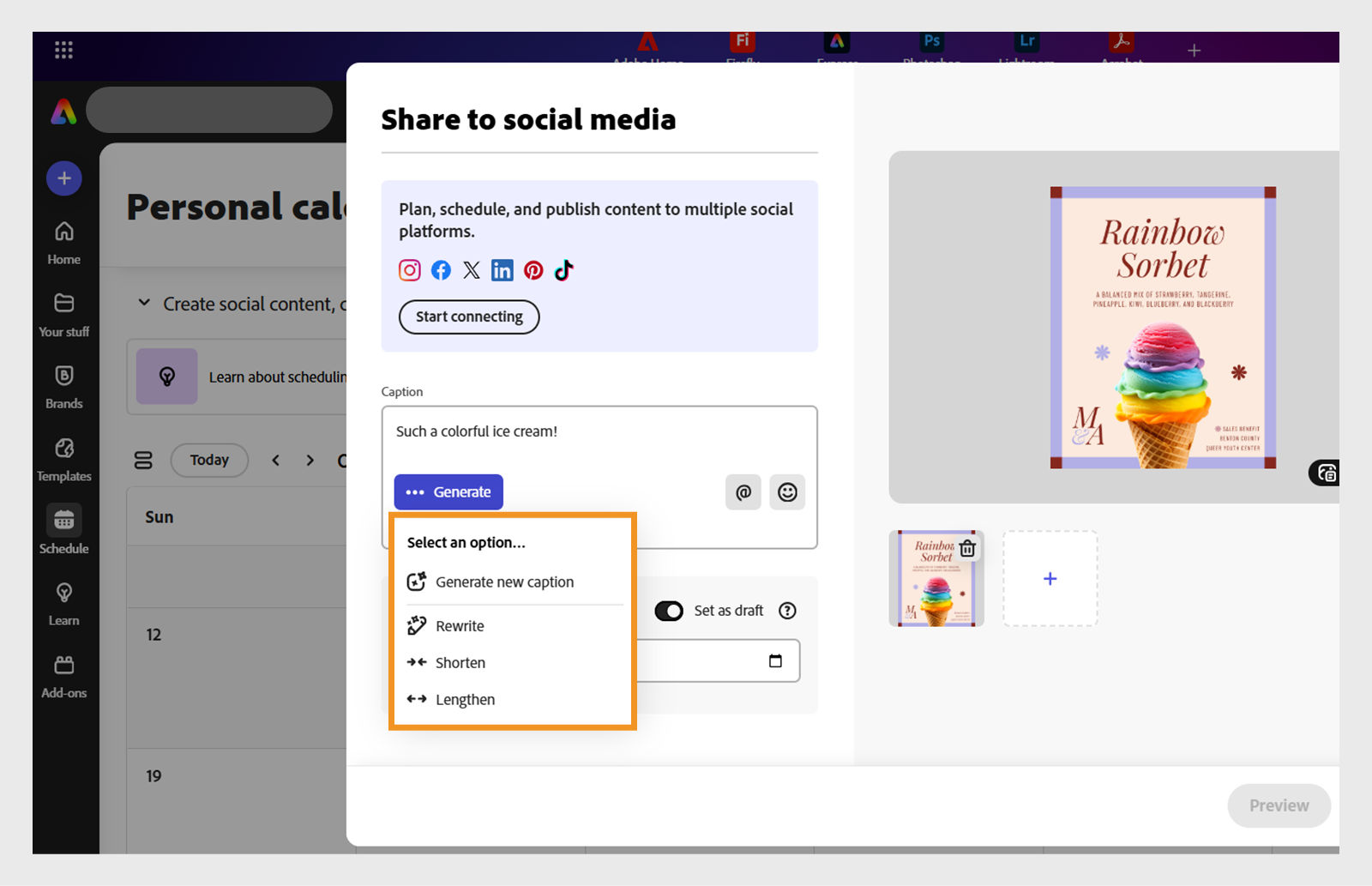The height and width of the screenshot is (886, 1372).
Task: Click the Learn icon in the sidebar
Action: (63, 600)
